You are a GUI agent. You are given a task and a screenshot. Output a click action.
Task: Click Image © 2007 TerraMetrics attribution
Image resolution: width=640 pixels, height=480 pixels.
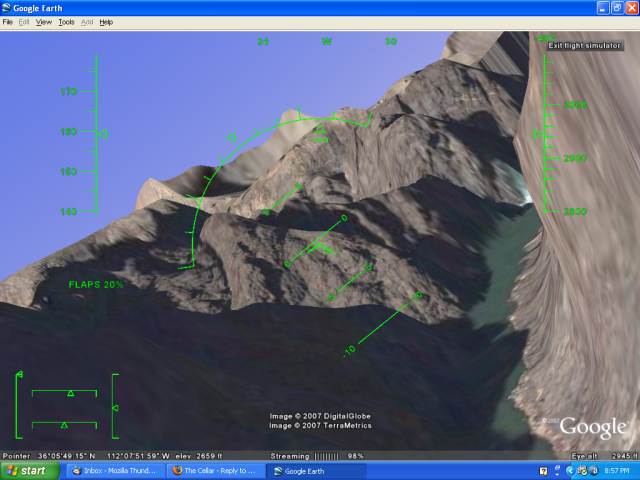[320, 426]
